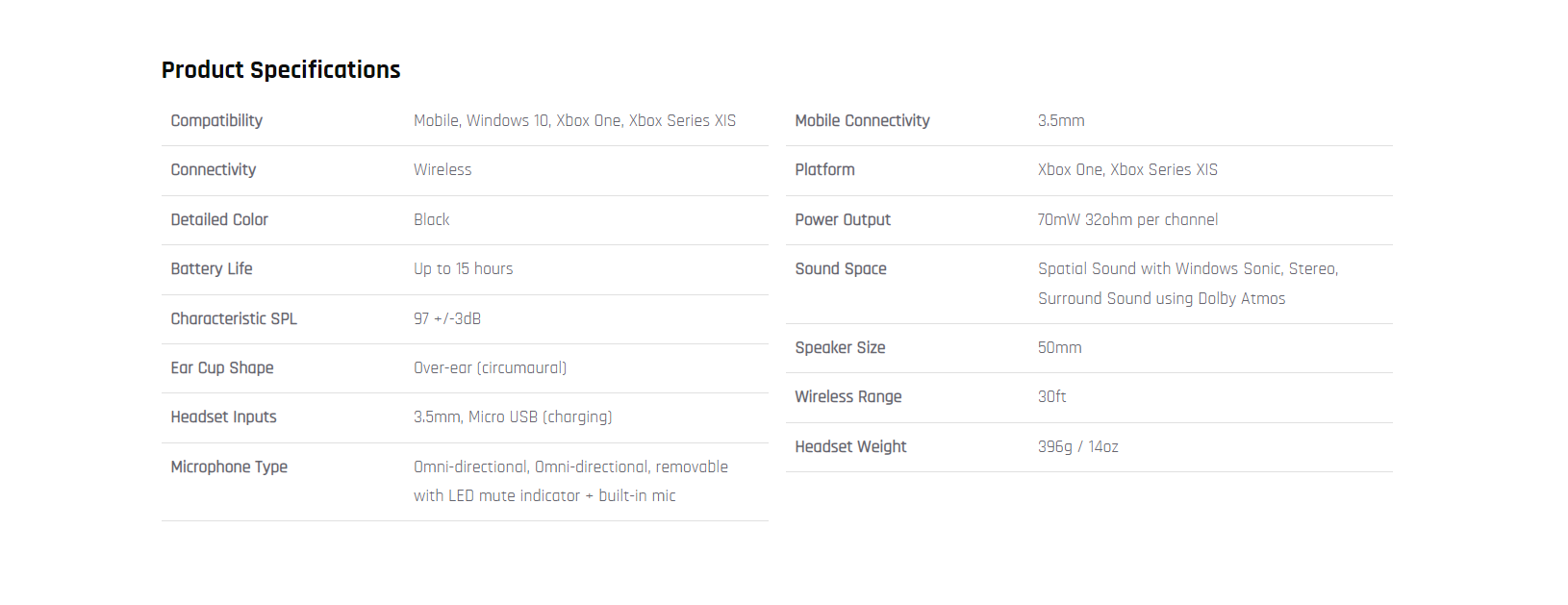
Task: Select the 396g / 14oz weight value
Action: coord(1077,447)
